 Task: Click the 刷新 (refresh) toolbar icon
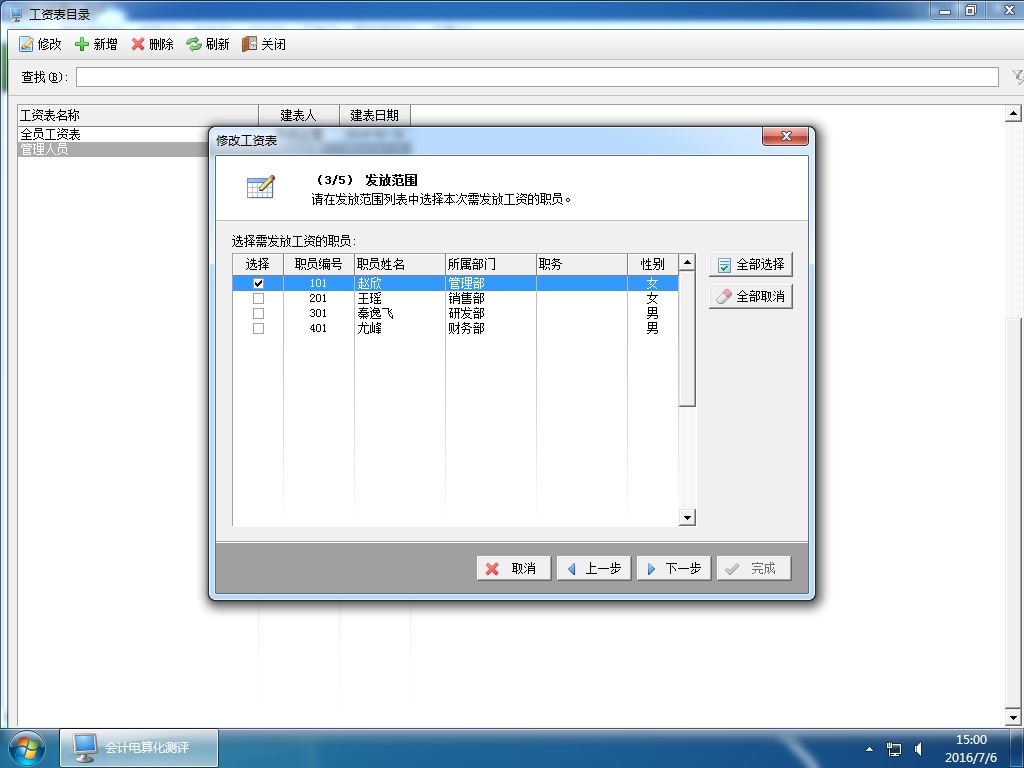194,44
